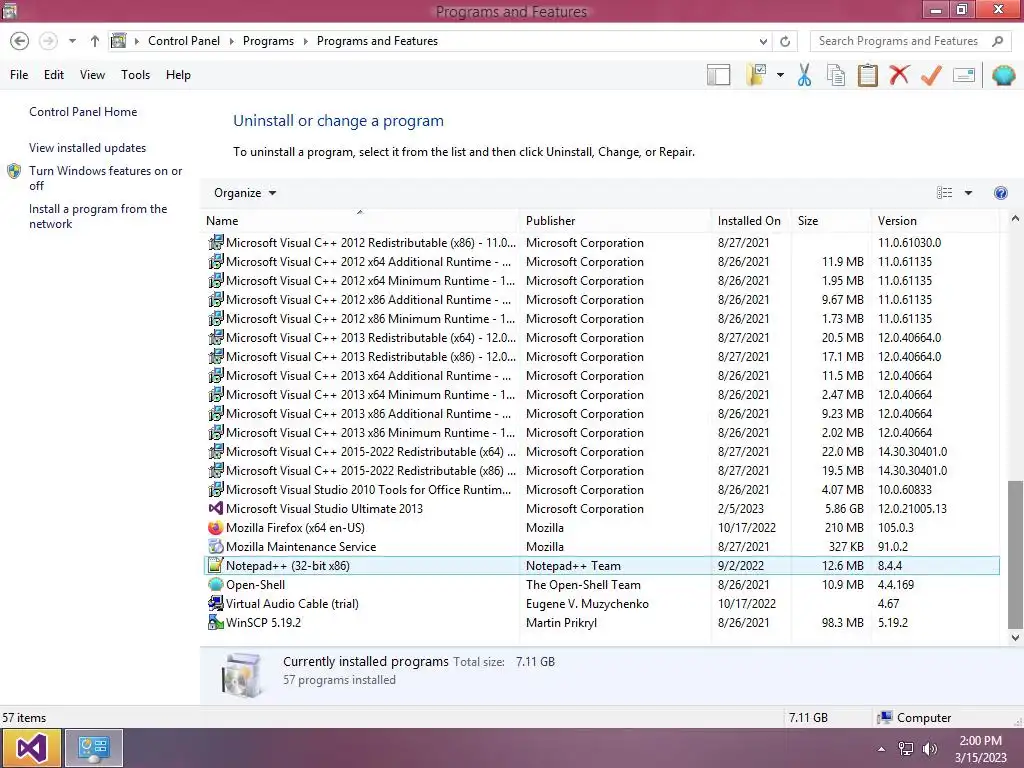Open the View menu
Image resolution: width=1024 pixels, height=768 pixels.
click(x=92, y=74)
